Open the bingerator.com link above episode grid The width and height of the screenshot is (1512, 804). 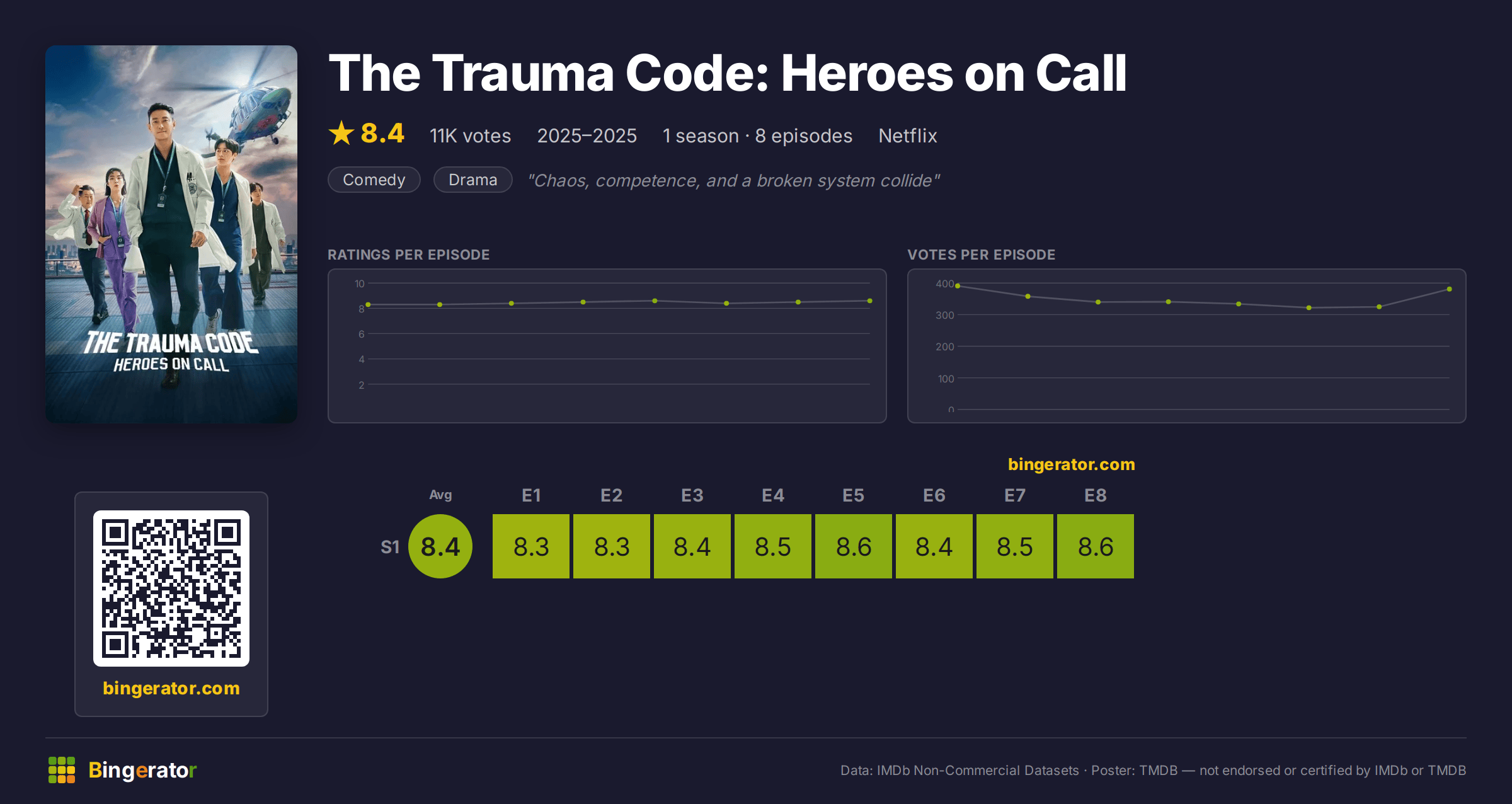pos(1072,464)
